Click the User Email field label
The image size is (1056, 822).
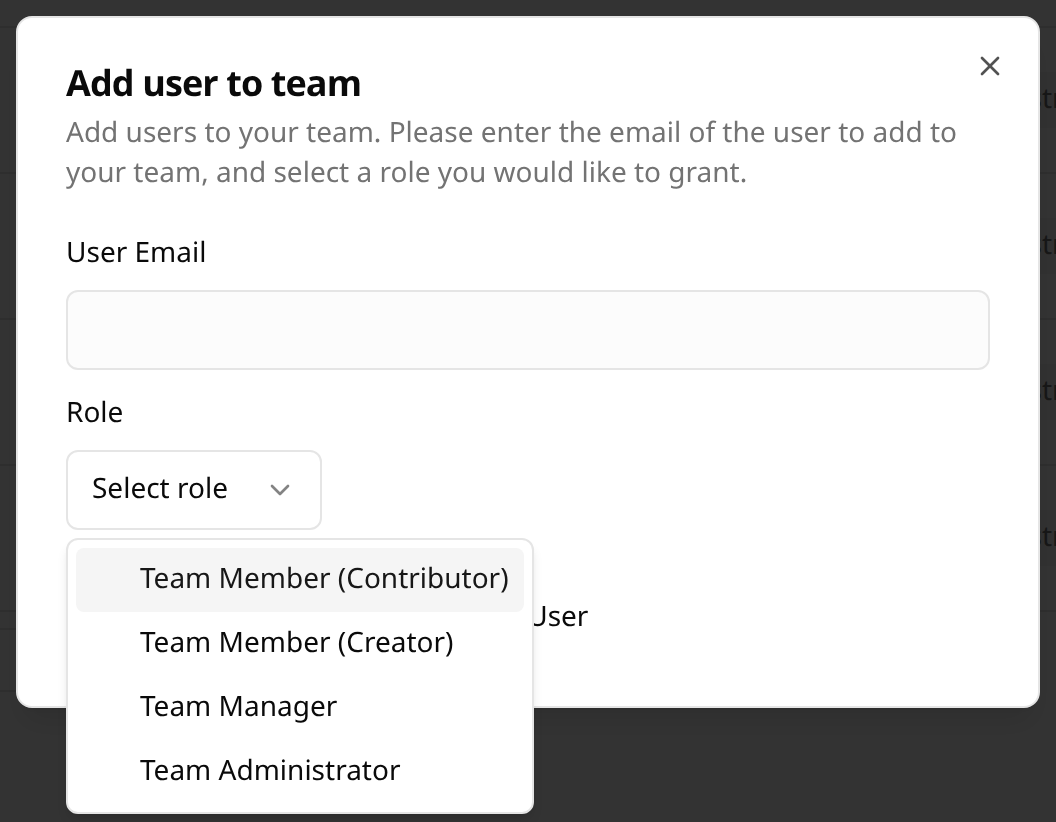pos(136,252)
